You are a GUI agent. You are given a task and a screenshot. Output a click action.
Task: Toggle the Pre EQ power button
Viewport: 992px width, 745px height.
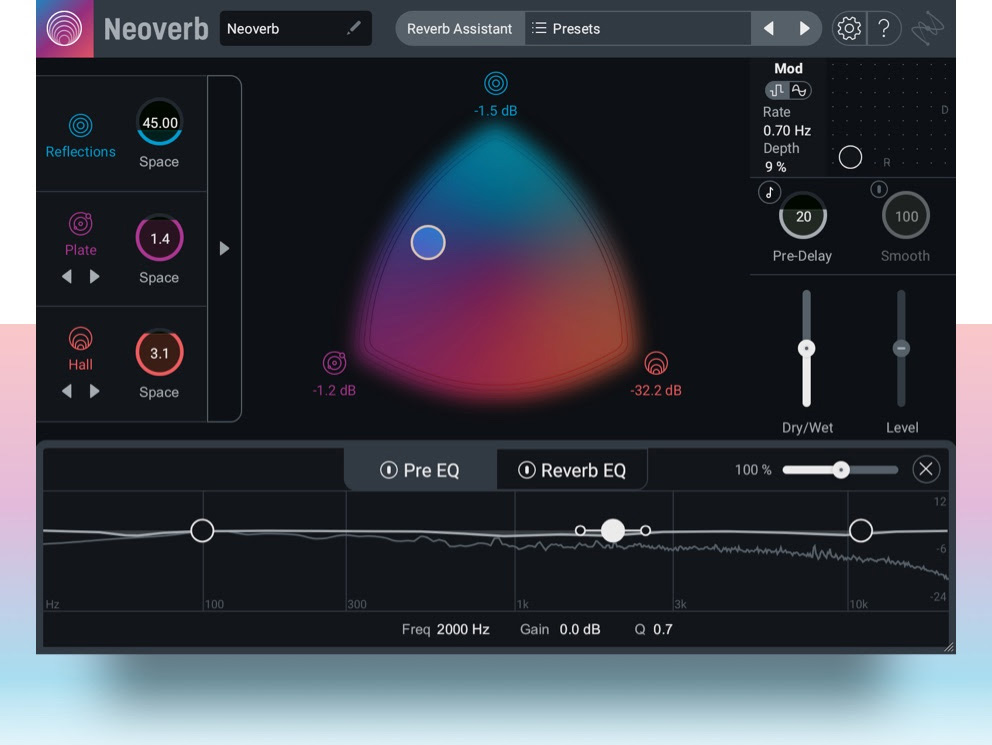click(388, 470)
